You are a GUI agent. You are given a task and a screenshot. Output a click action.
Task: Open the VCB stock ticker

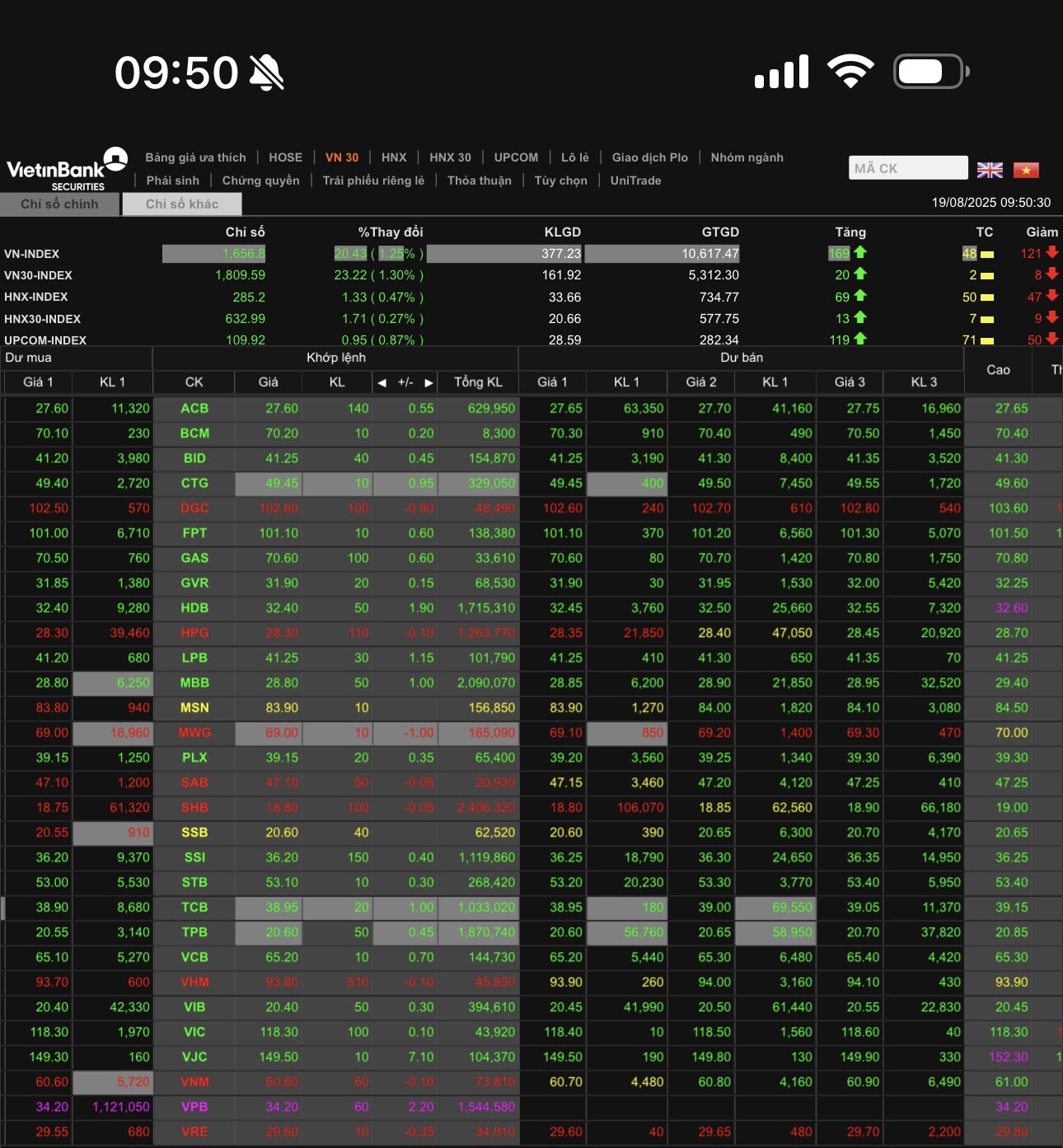[194, 958]
